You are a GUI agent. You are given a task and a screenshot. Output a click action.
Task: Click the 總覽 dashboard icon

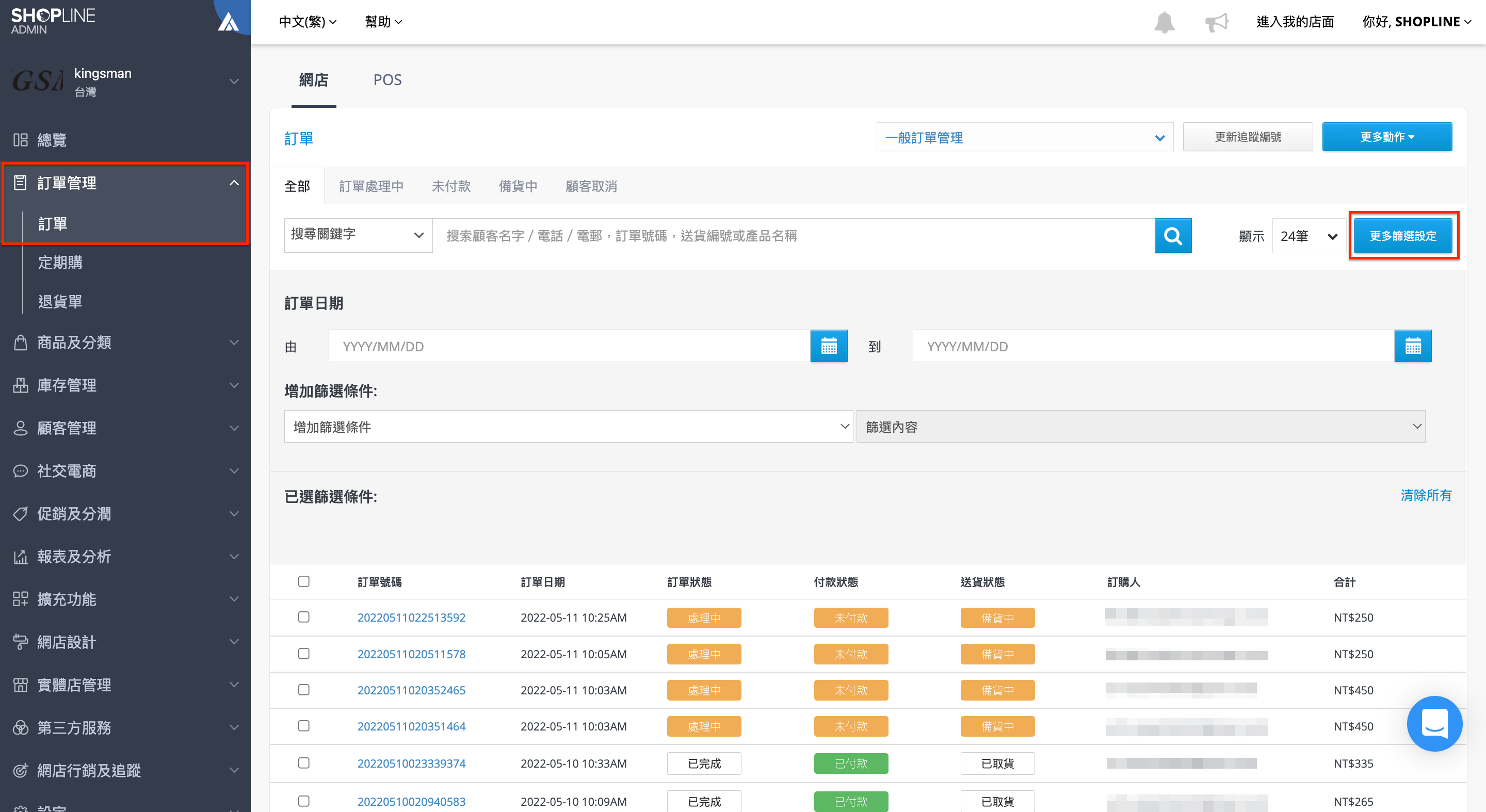point(20,140)
